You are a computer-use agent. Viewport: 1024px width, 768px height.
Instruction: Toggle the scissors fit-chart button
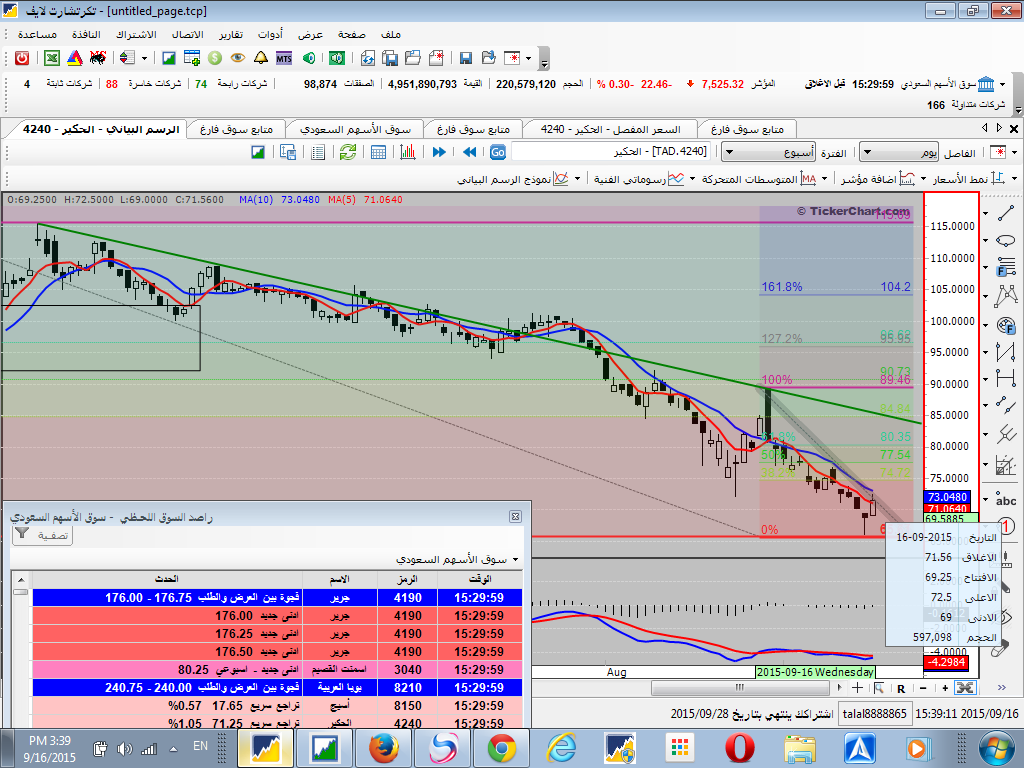point(965,688)
